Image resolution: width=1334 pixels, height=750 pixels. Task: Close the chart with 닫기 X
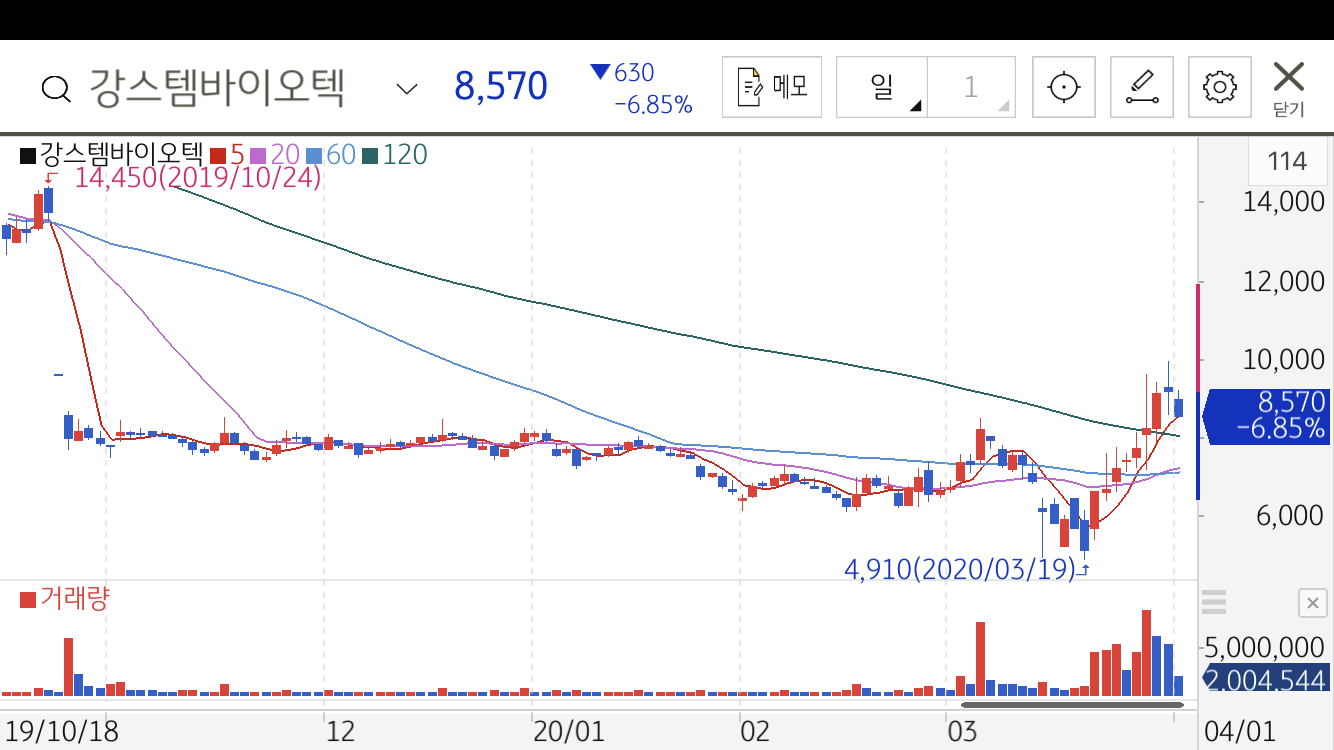point(1289,87)
